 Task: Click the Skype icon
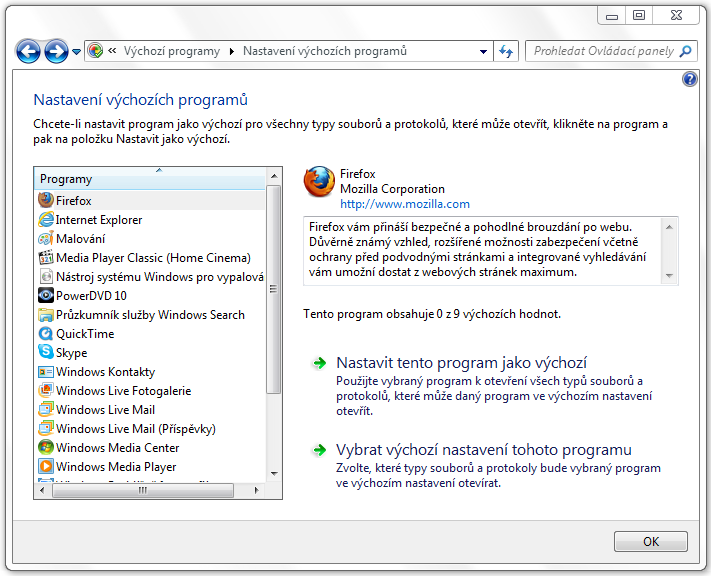[46, 351]
